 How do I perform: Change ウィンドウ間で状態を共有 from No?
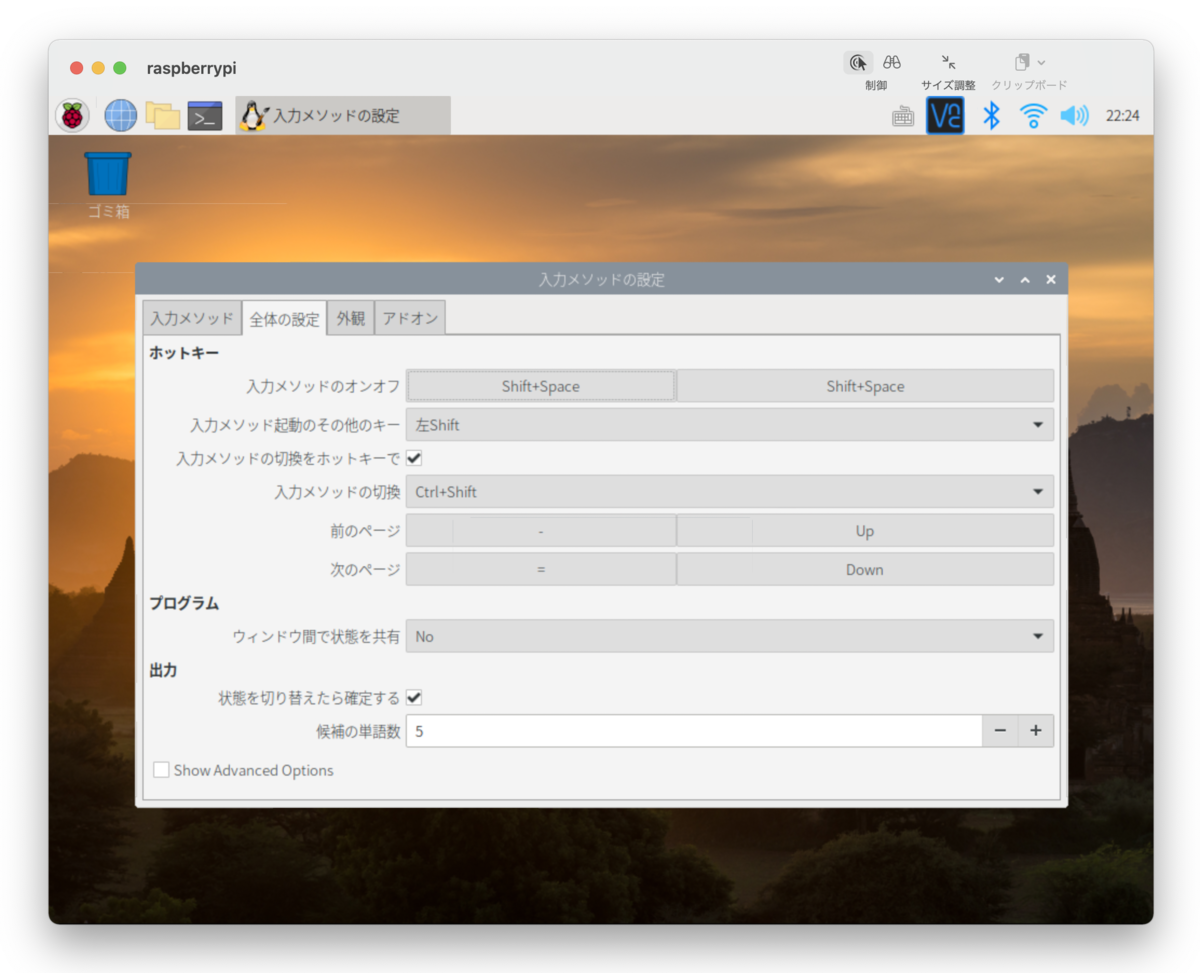point(729,636)
